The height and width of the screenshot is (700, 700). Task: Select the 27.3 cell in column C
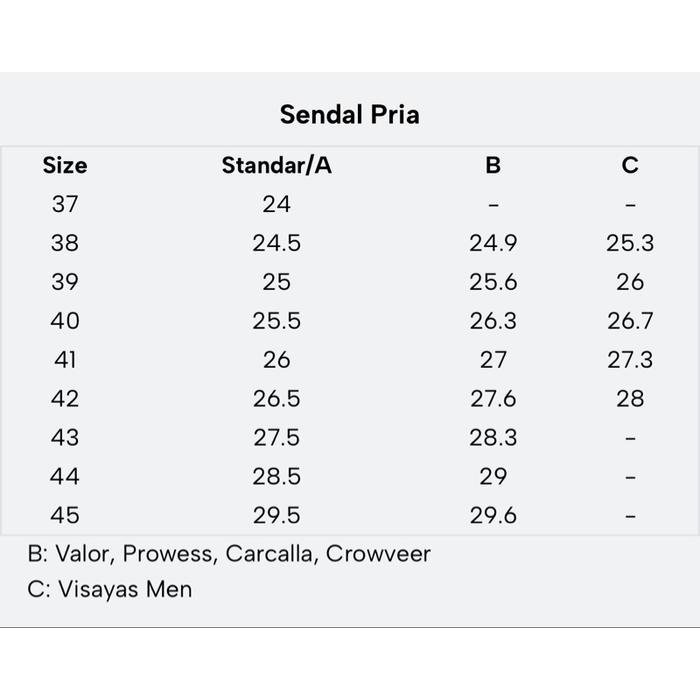(x=630, y=360)
